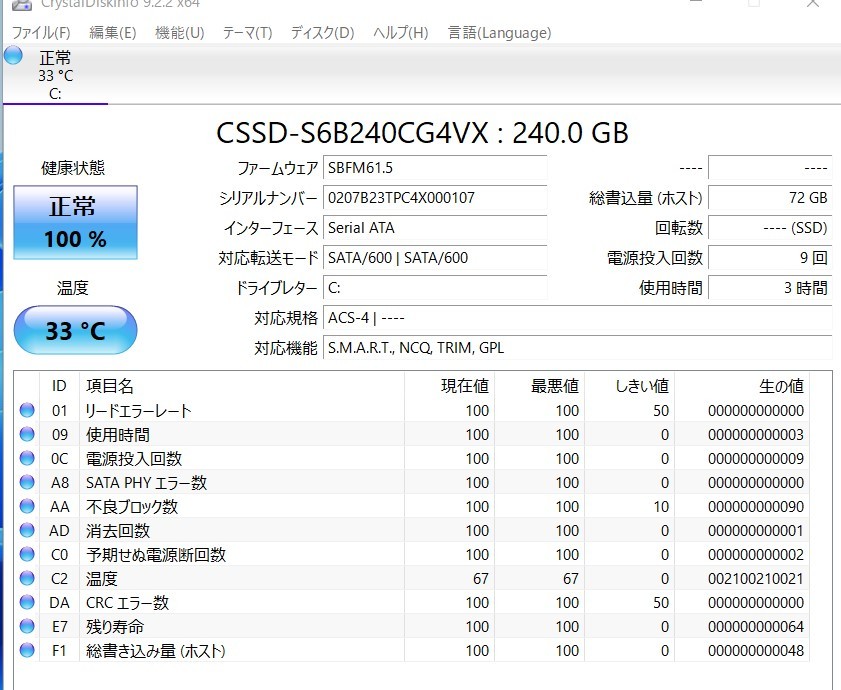Select the 使用時間 attribute row in the table
This screenshot has width=841, height=690.
click(411, 434)
